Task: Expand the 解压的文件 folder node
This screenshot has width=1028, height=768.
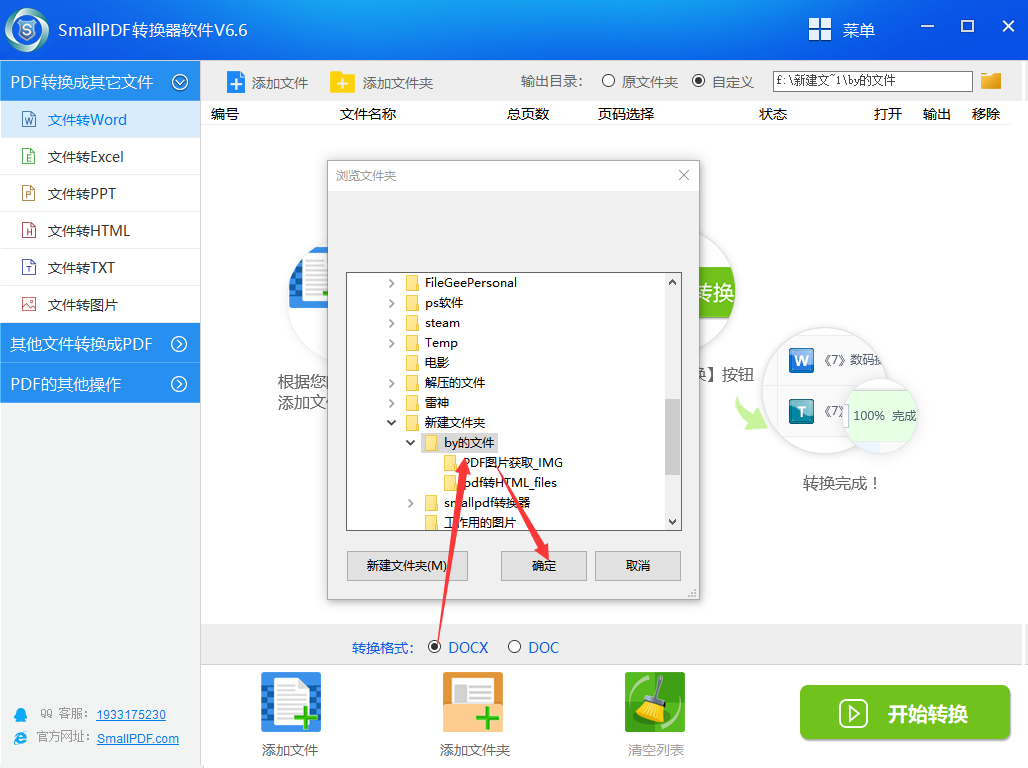Action: pos(391,383)
